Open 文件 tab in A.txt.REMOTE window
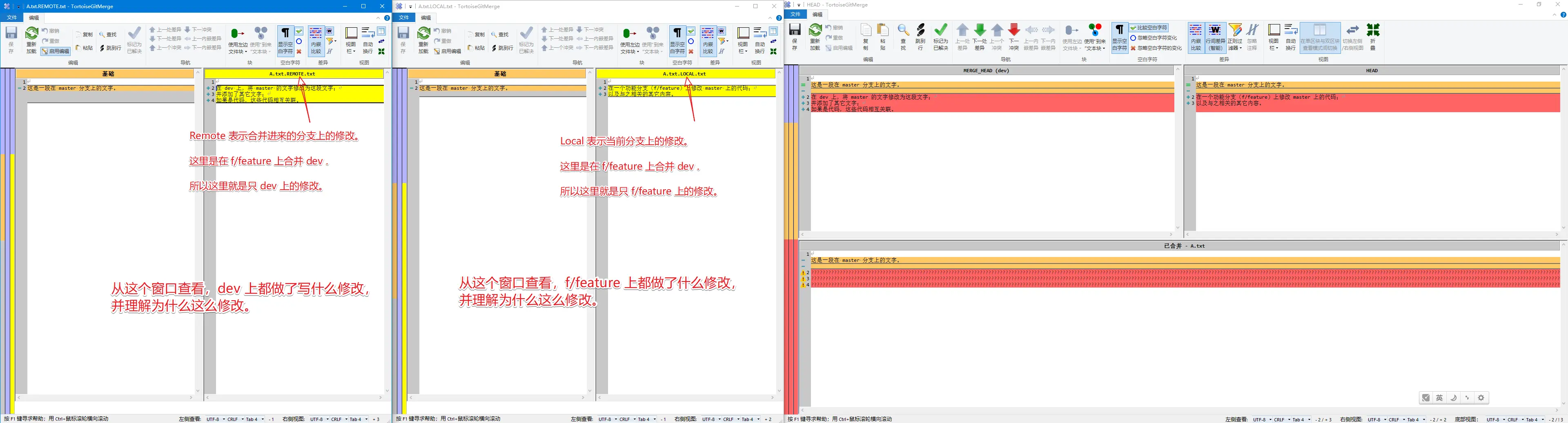 point(11,18)
